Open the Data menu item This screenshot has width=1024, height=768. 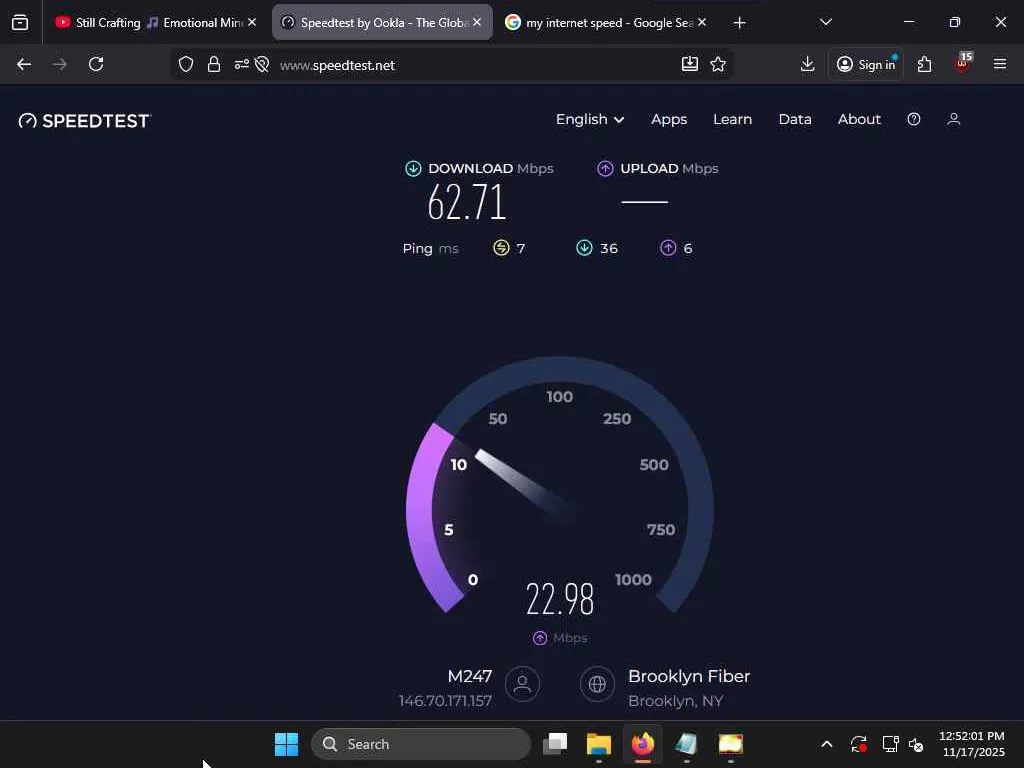pos(795,120)
